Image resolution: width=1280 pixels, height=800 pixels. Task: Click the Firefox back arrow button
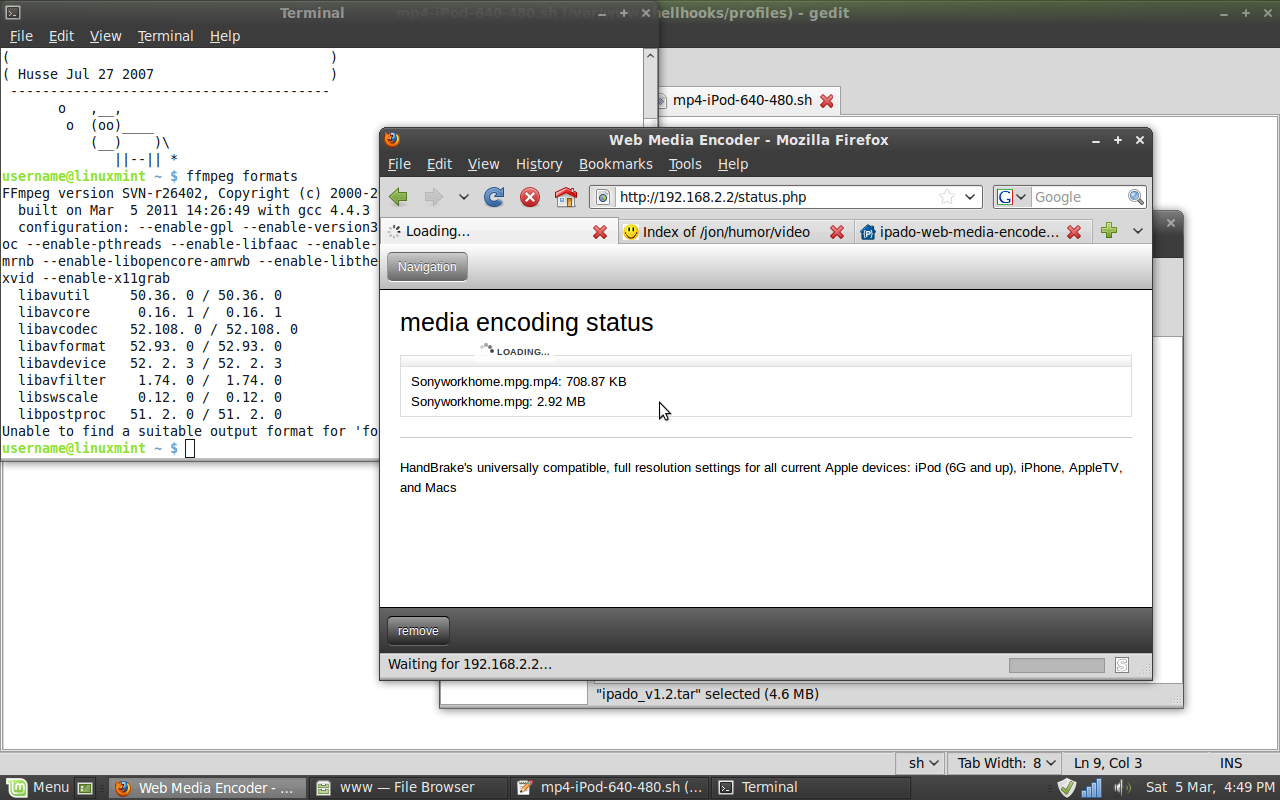[399, 197]
